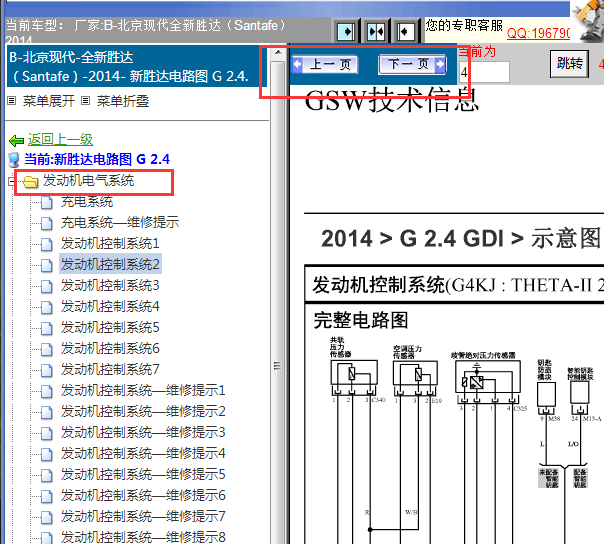Click page icon beside 发动机控制系统3
Image resolution: width=604 pixels, height=544 pixels.
tap(47, 286)
